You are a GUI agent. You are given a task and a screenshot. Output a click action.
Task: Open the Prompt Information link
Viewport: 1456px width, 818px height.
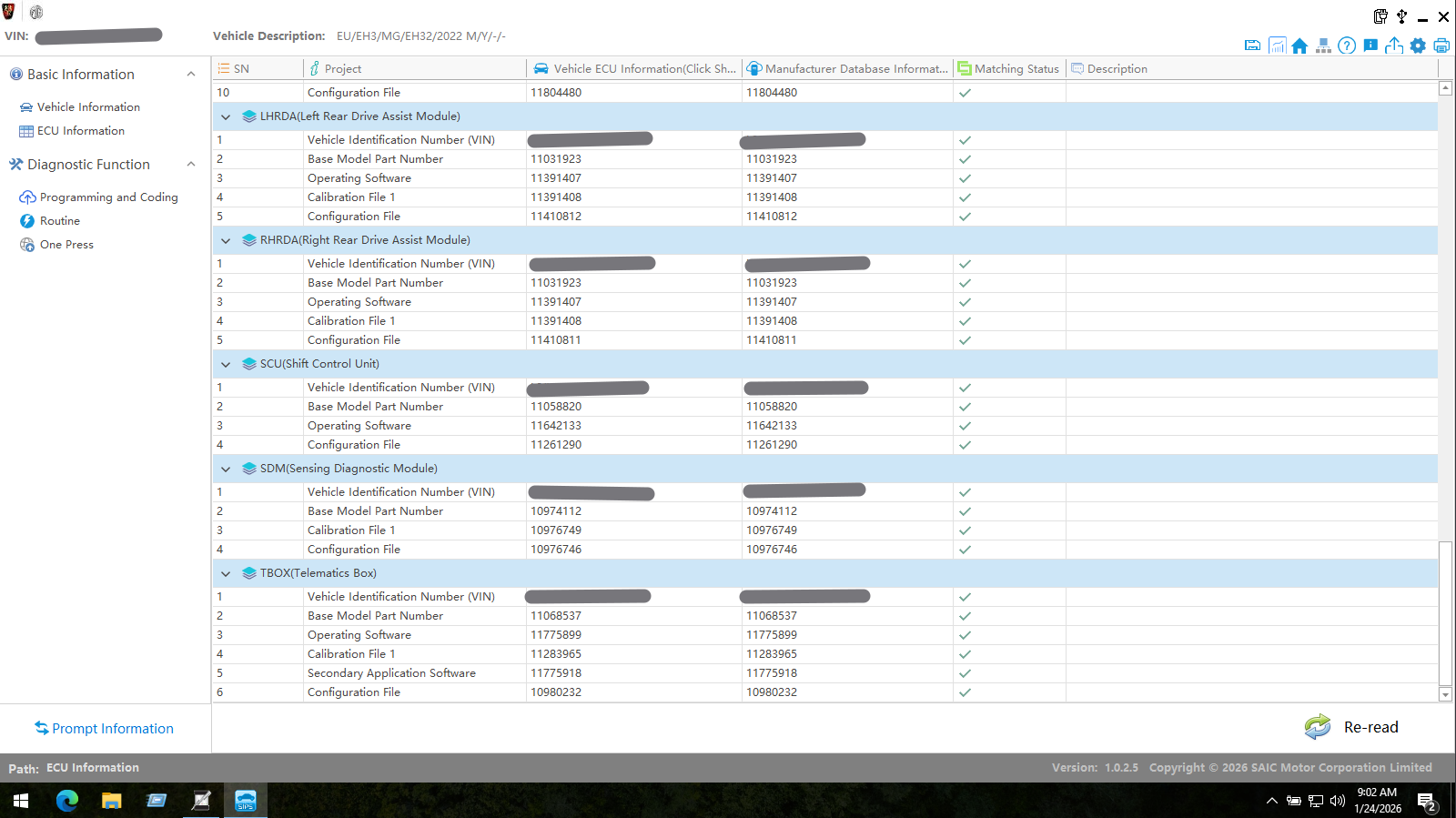point(112,729)
